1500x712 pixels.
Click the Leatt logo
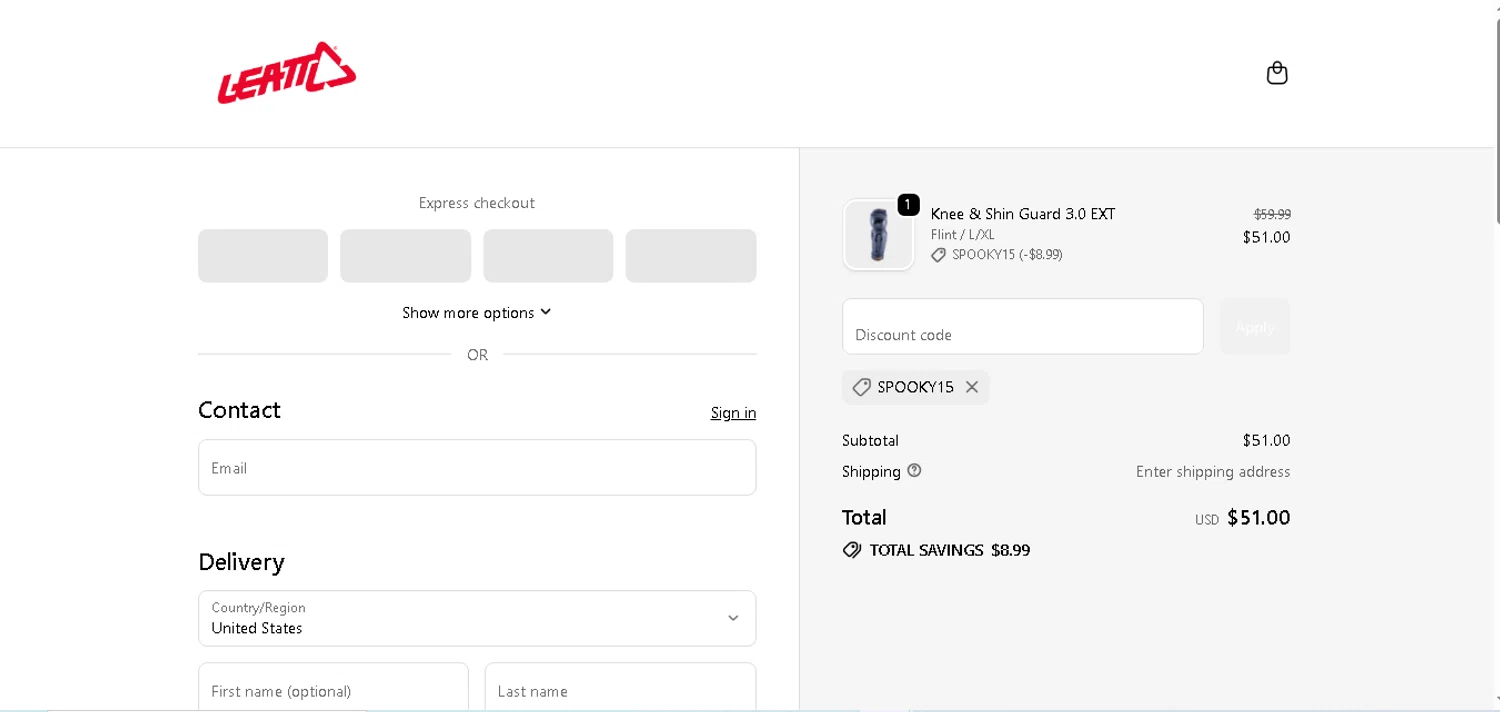click(x=287, y=73)
